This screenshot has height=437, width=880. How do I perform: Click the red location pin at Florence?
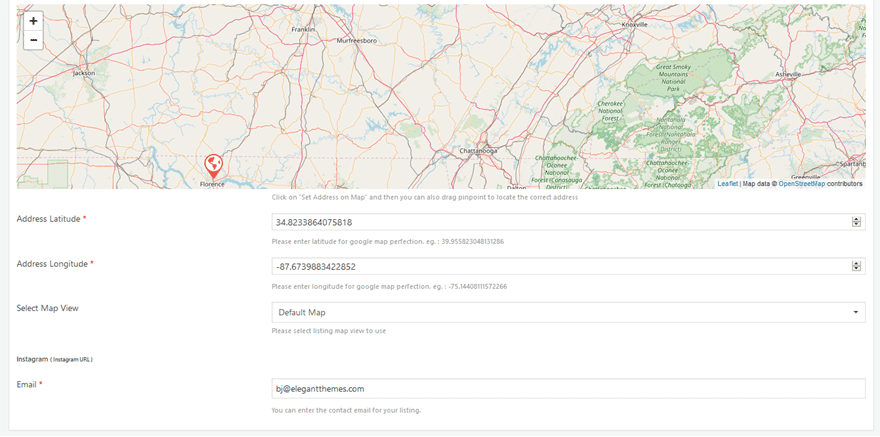click(213, 166)
